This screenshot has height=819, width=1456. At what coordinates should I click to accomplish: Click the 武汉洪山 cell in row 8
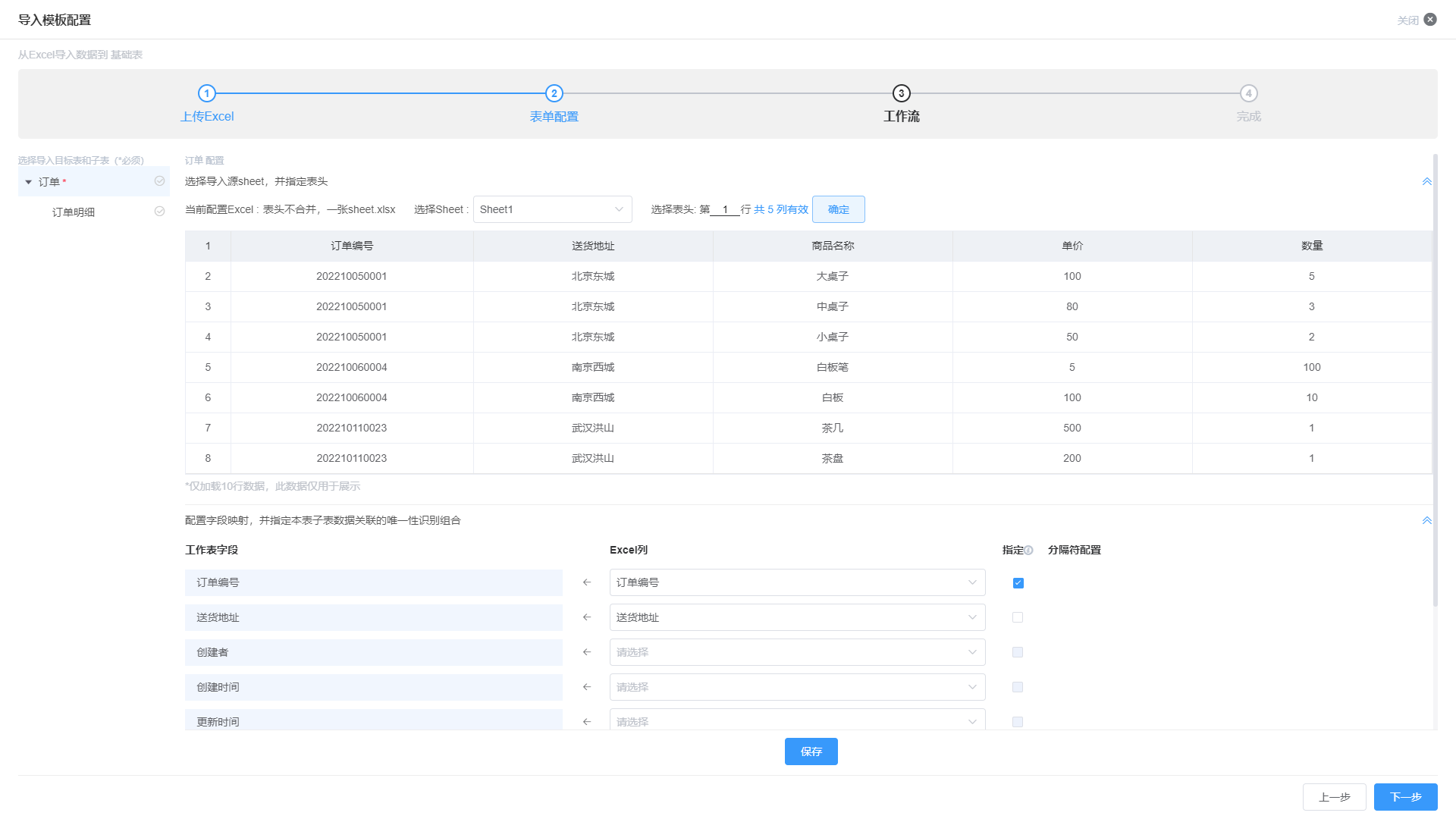(x=593, y=458)
